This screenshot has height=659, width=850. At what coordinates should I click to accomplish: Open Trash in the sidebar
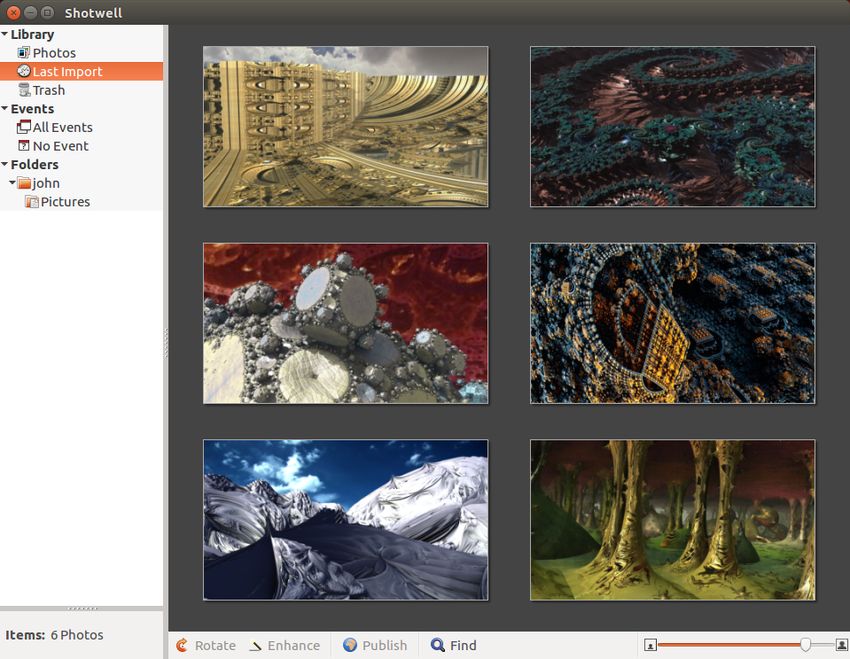click(81, 90)
